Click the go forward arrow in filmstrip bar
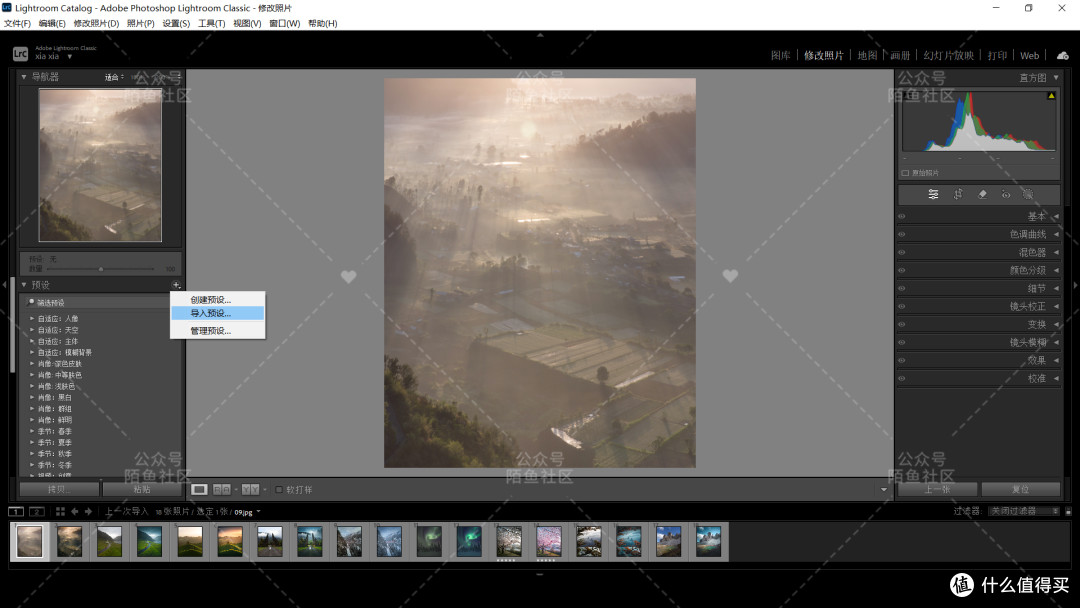 tap(88, 512)
